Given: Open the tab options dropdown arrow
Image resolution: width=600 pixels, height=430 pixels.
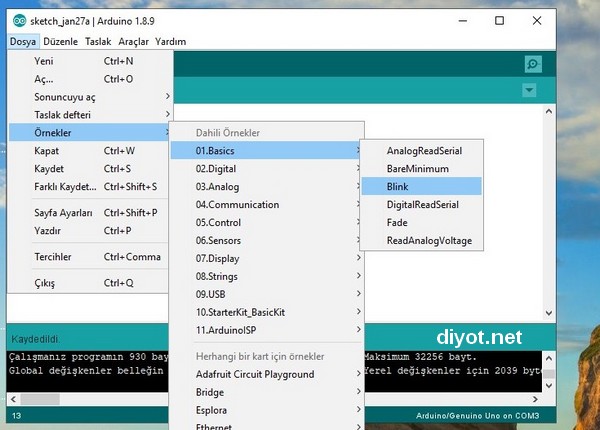Looking at the screenshot, I should click(529, 90).
